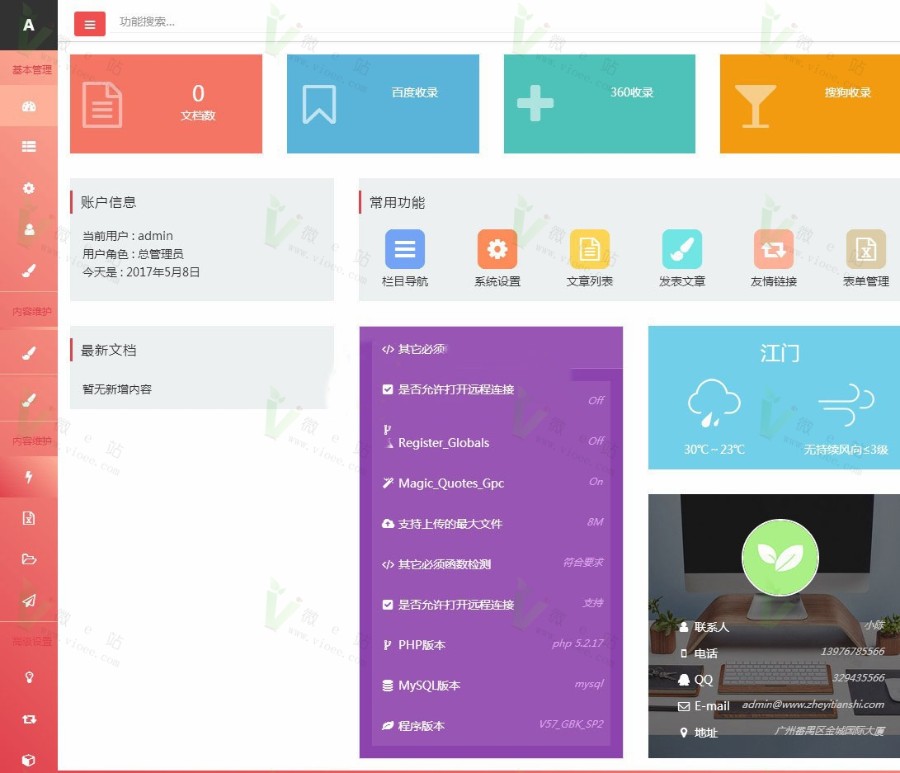Click the 江门 city name in weather widget
Image resolution: width=900 pixels, height=773 pixels.
779,353
